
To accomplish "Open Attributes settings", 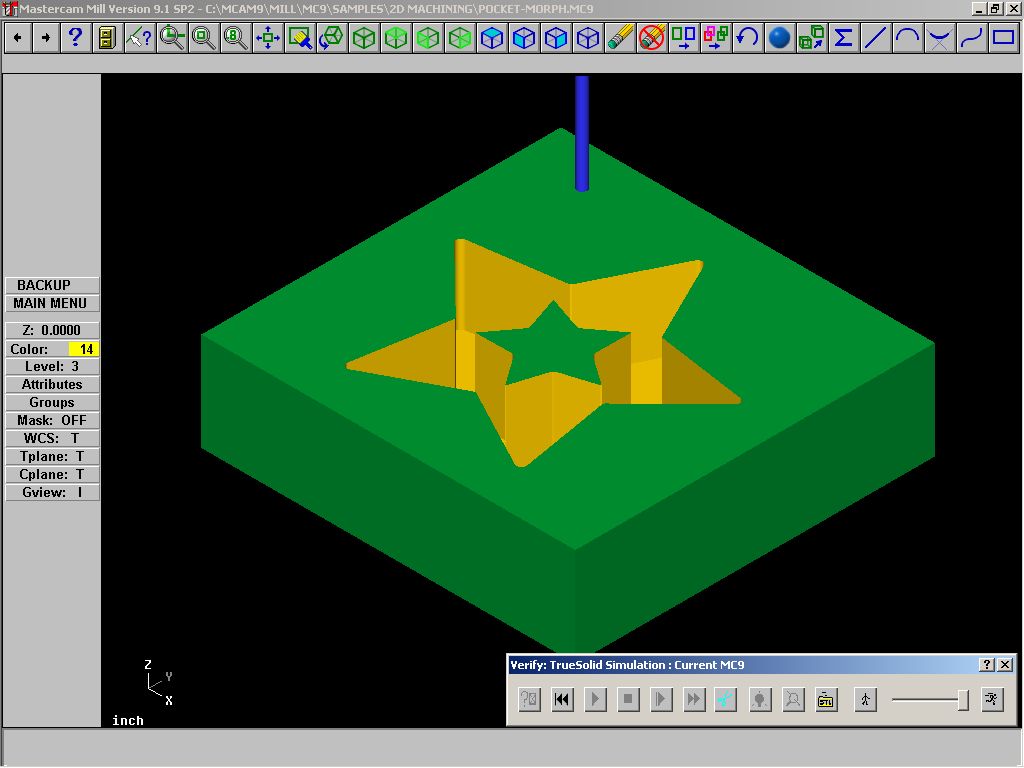I will tap(52, 385).
